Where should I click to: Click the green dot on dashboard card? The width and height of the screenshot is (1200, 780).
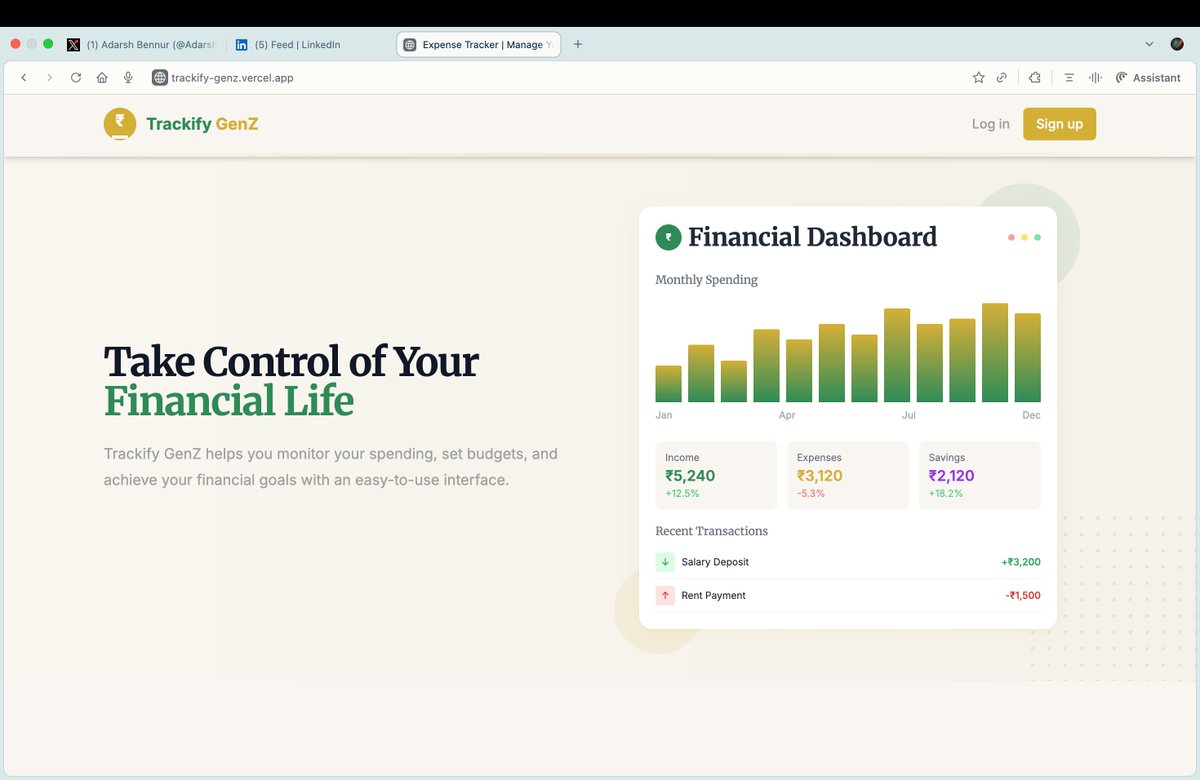(x=1037, y=238)
